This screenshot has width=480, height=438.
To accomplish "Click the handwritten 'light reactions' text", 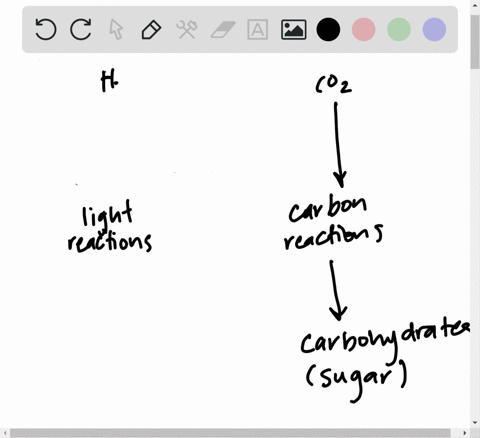I will pos(109,226).
